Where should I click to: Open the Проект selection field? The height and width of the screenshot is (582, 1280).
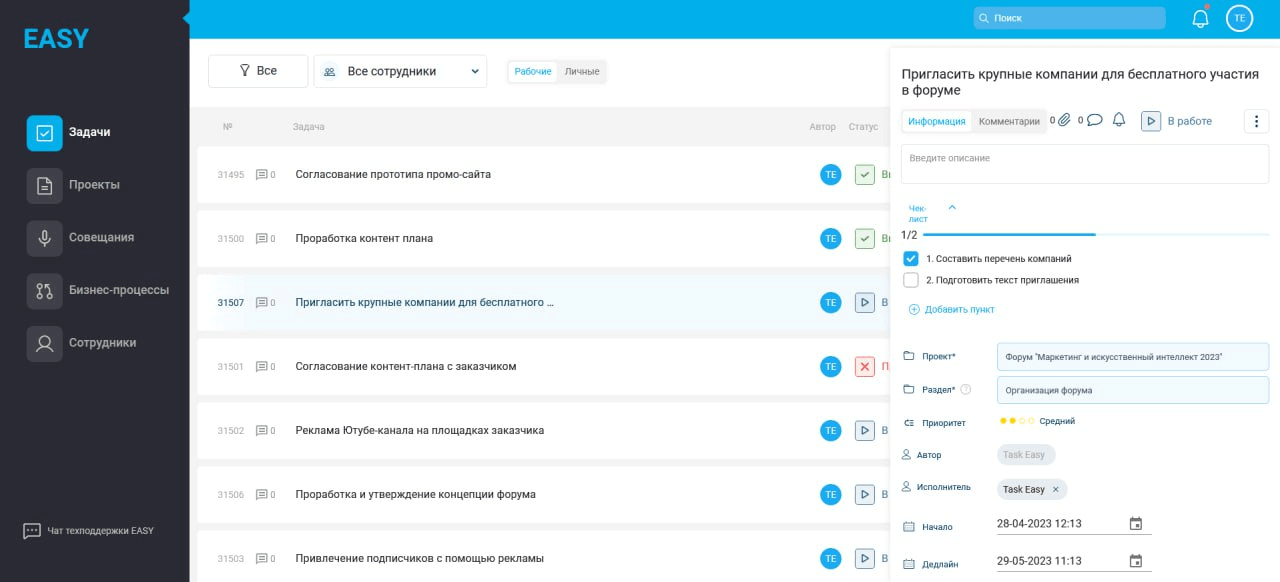(1133, 357)
